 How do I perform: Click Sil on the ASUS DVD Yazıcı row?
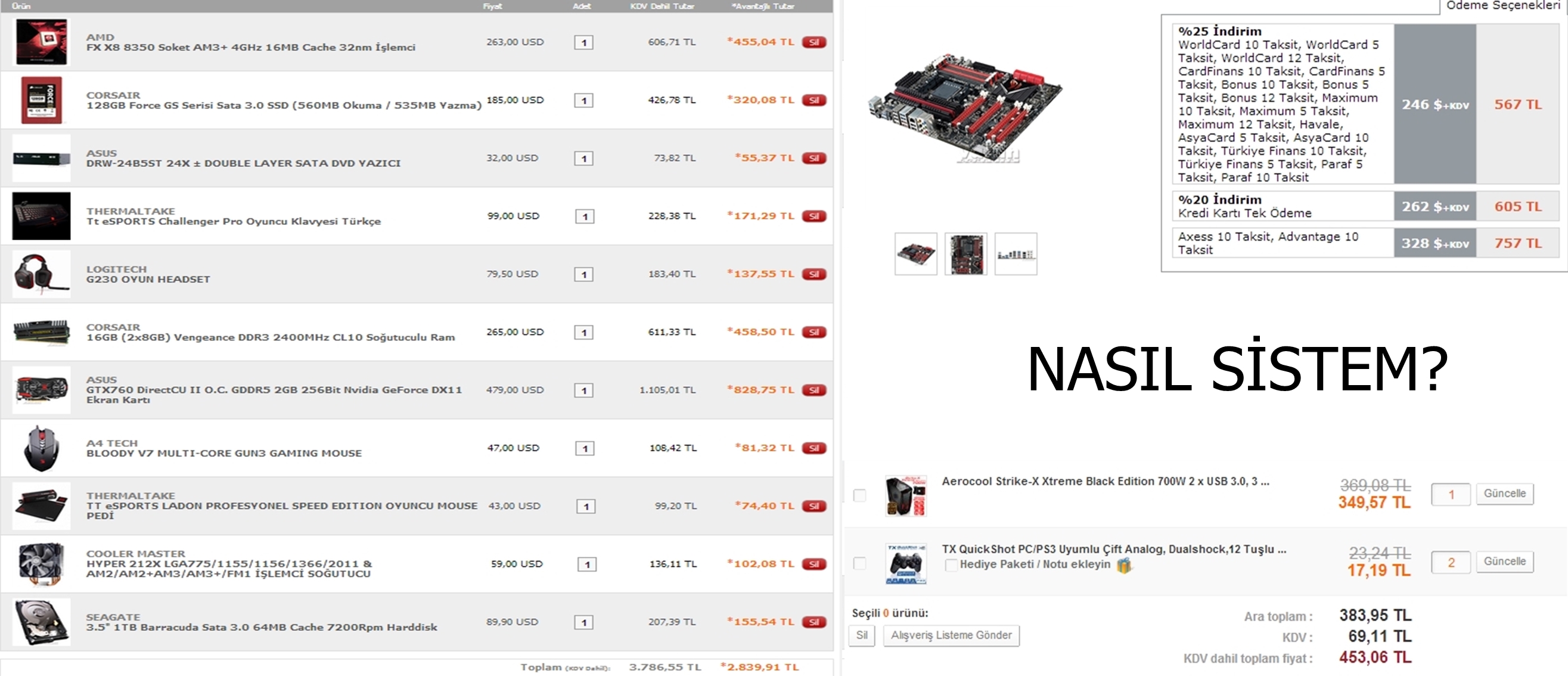[814, 158]
